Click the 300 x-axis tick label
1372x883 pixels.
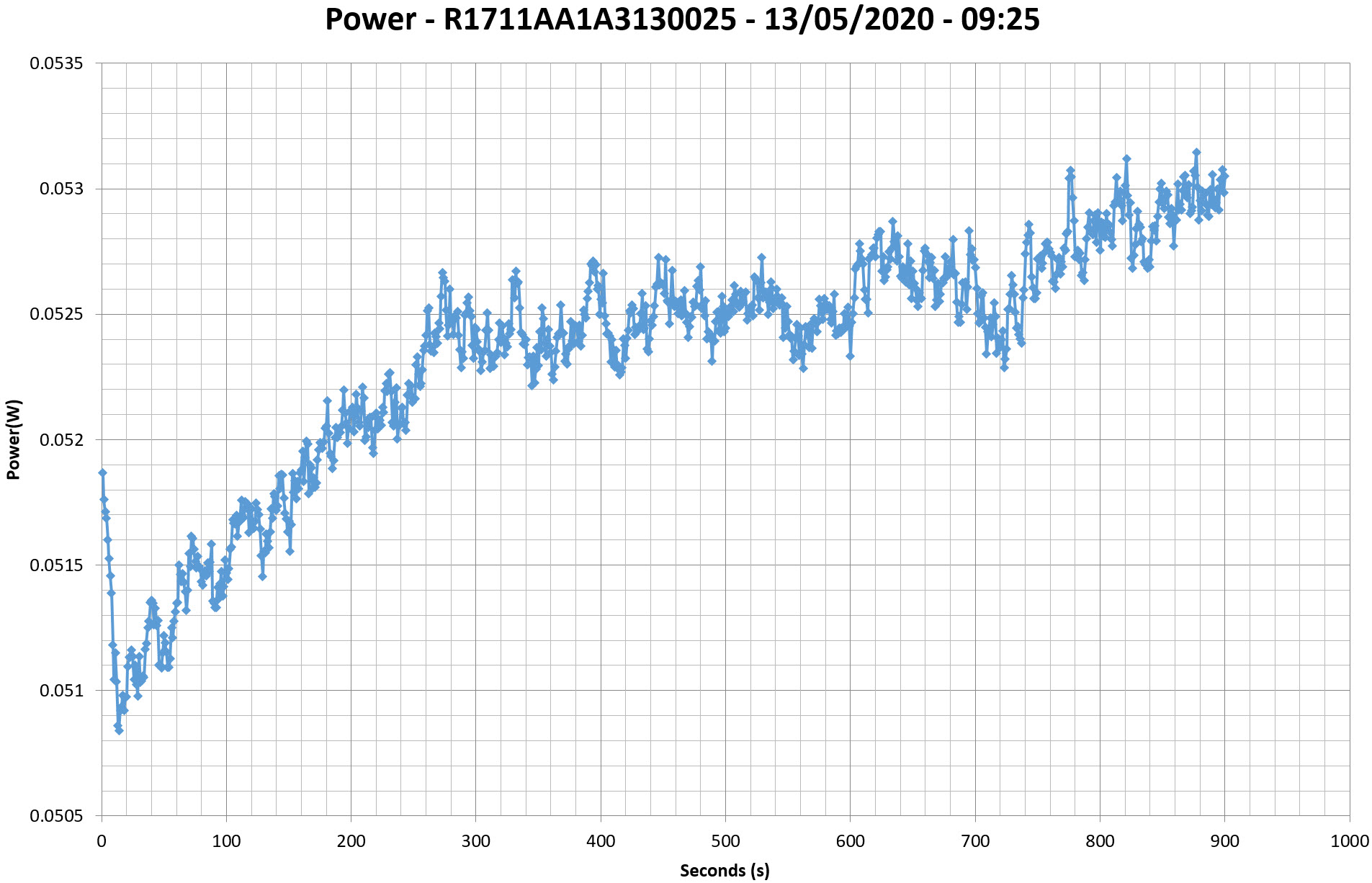(x=475, y=841)
